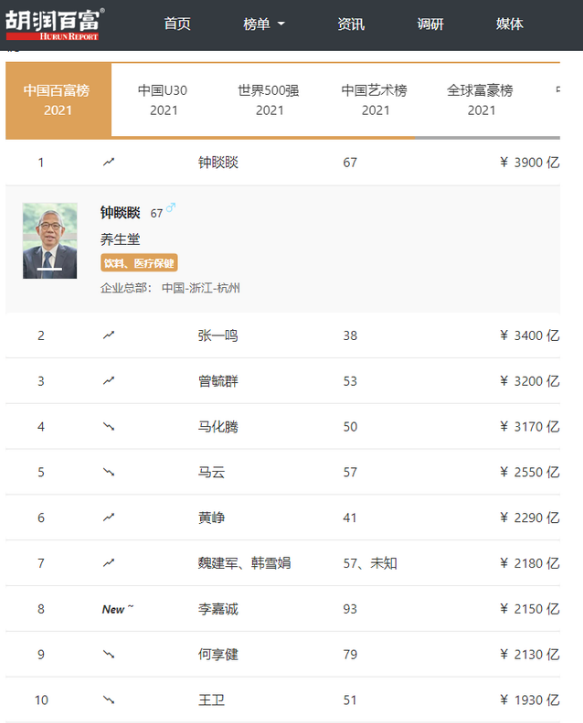Switch to 中国U30 2021 tab
The image size is (583, 723).
tap(163, 100)
